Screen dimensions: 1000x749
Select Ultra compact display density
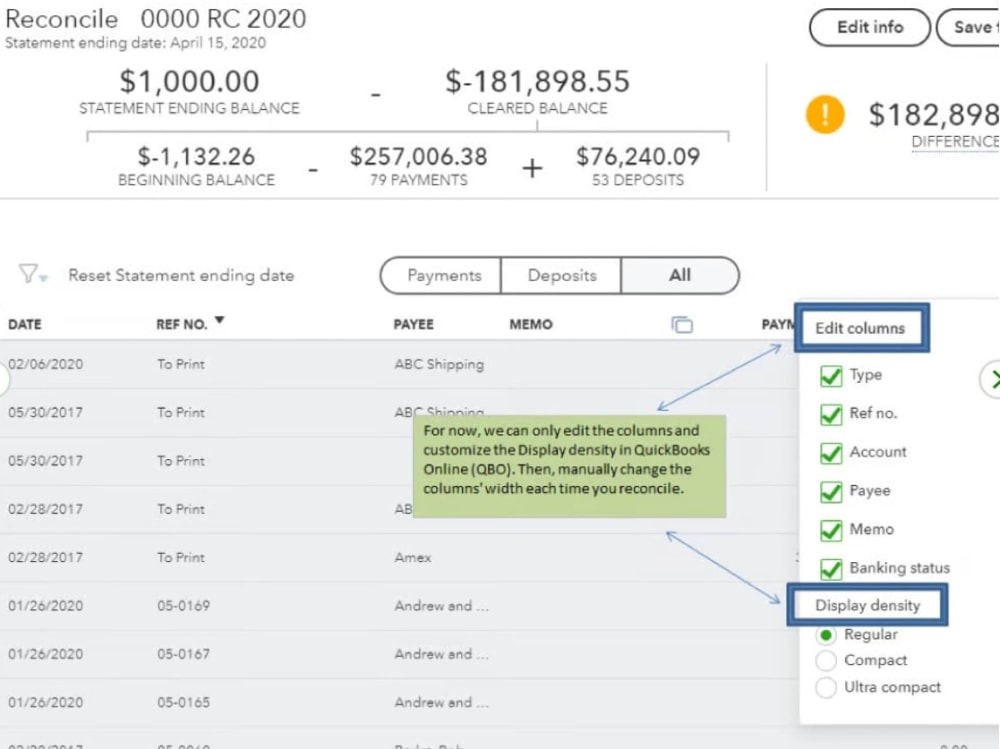[x=826, y=688]
